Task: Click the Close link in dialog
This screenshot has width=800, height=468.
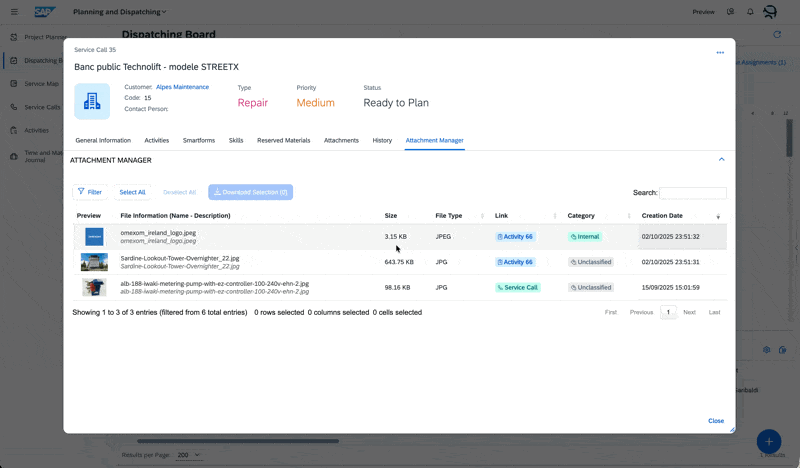Action: click(x=716, y=421)
